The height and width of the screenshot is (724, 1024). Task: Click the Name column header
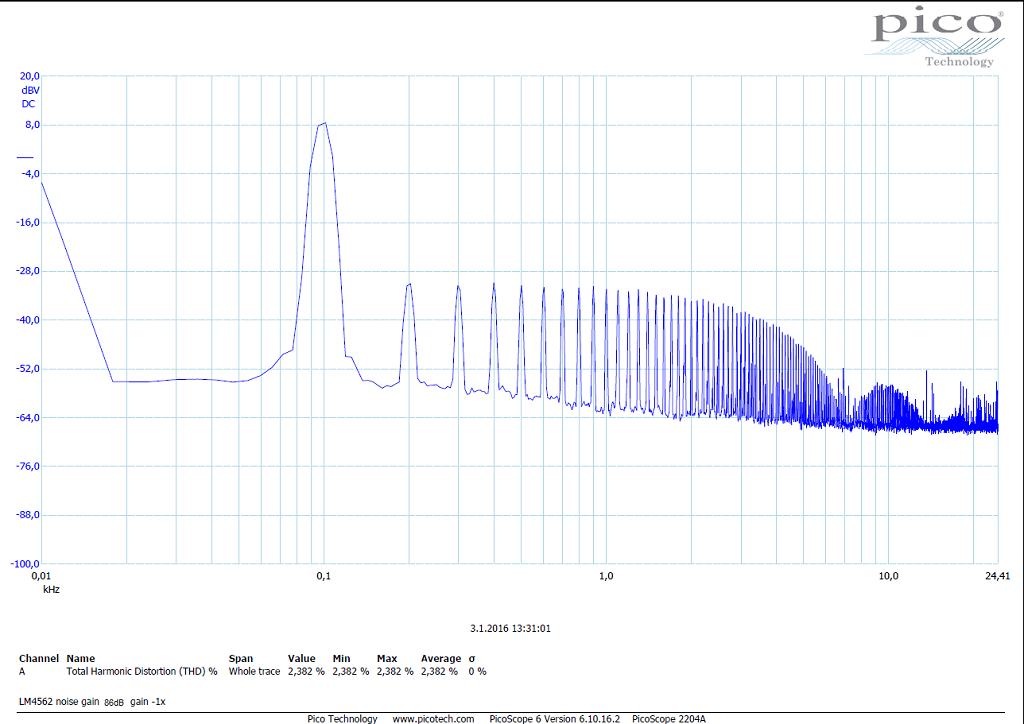[x=80, y=659]
